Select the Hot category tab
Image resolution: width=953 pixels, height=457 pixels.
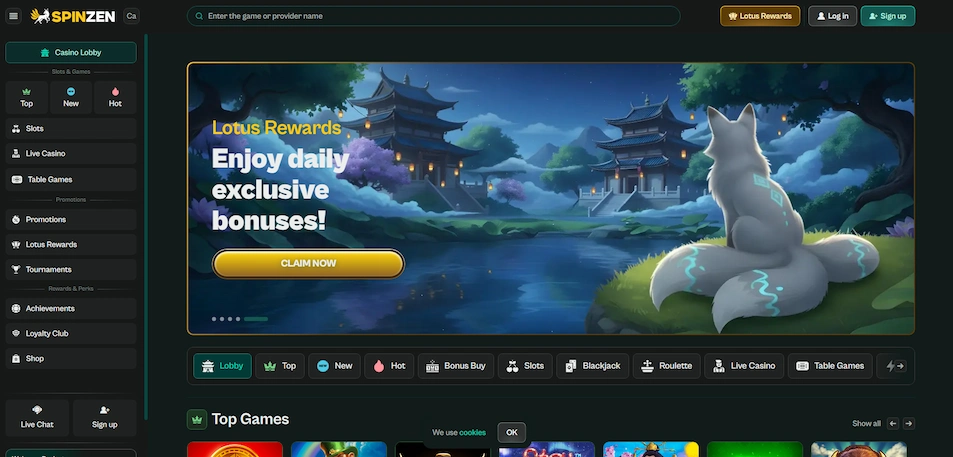tap(389, 366)
